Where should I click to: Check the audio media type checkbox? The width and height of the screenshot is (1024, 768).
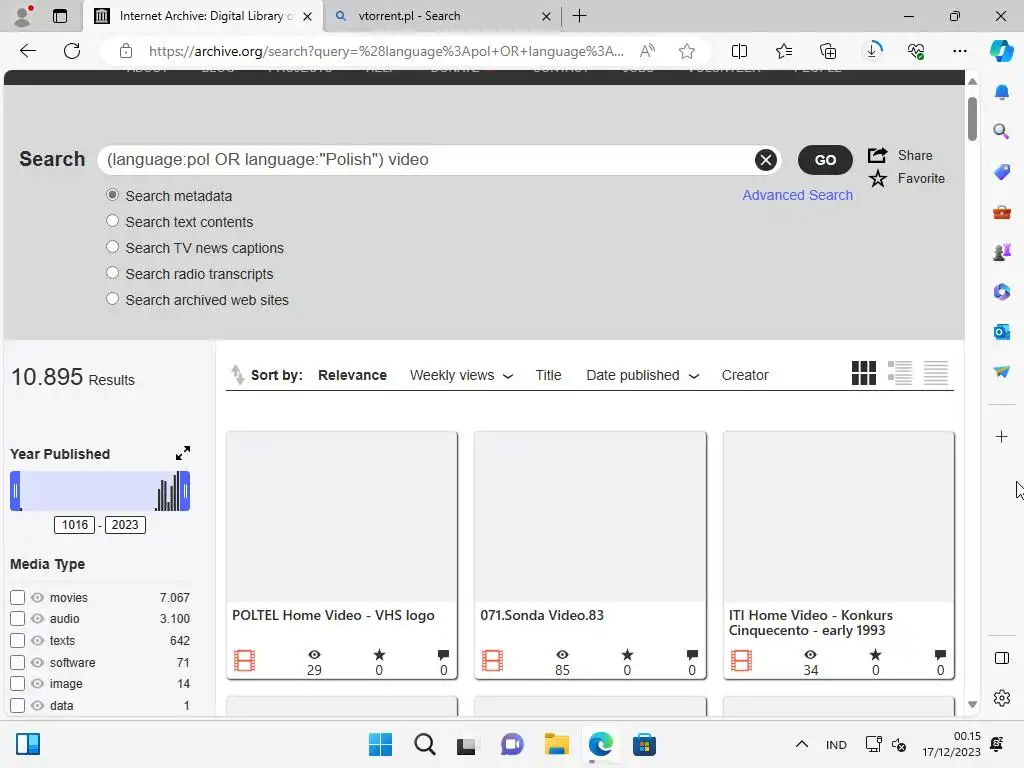[x=18, y=618]
